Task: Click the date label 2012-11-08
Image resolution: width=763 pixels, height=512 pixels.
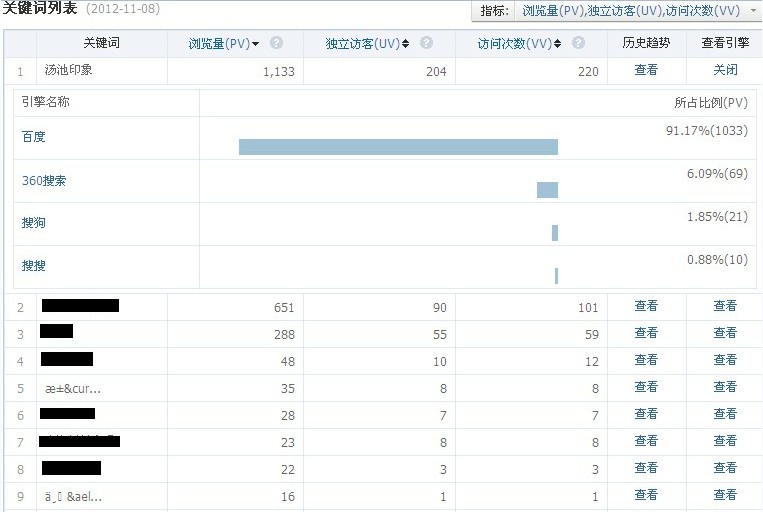Action: pos(123,9)
